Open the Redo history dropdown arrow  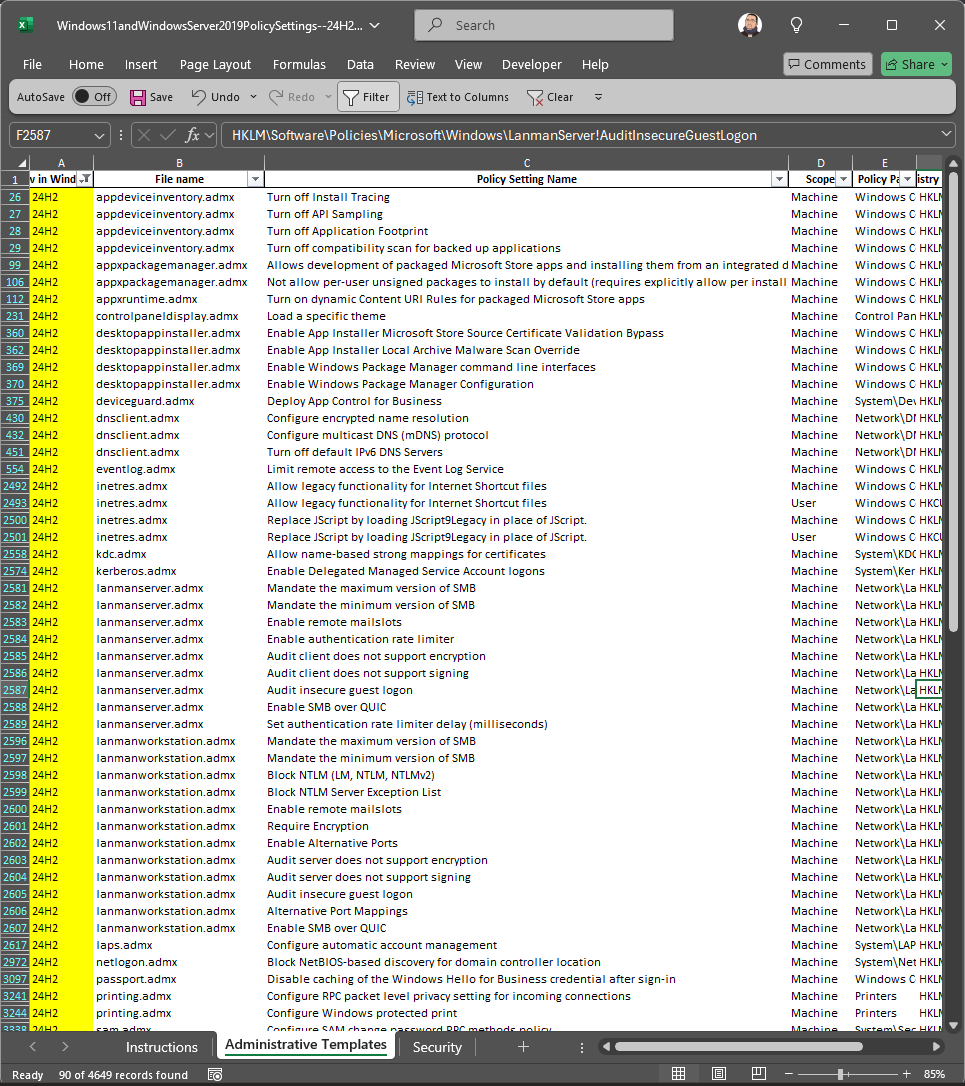[328, 97]
